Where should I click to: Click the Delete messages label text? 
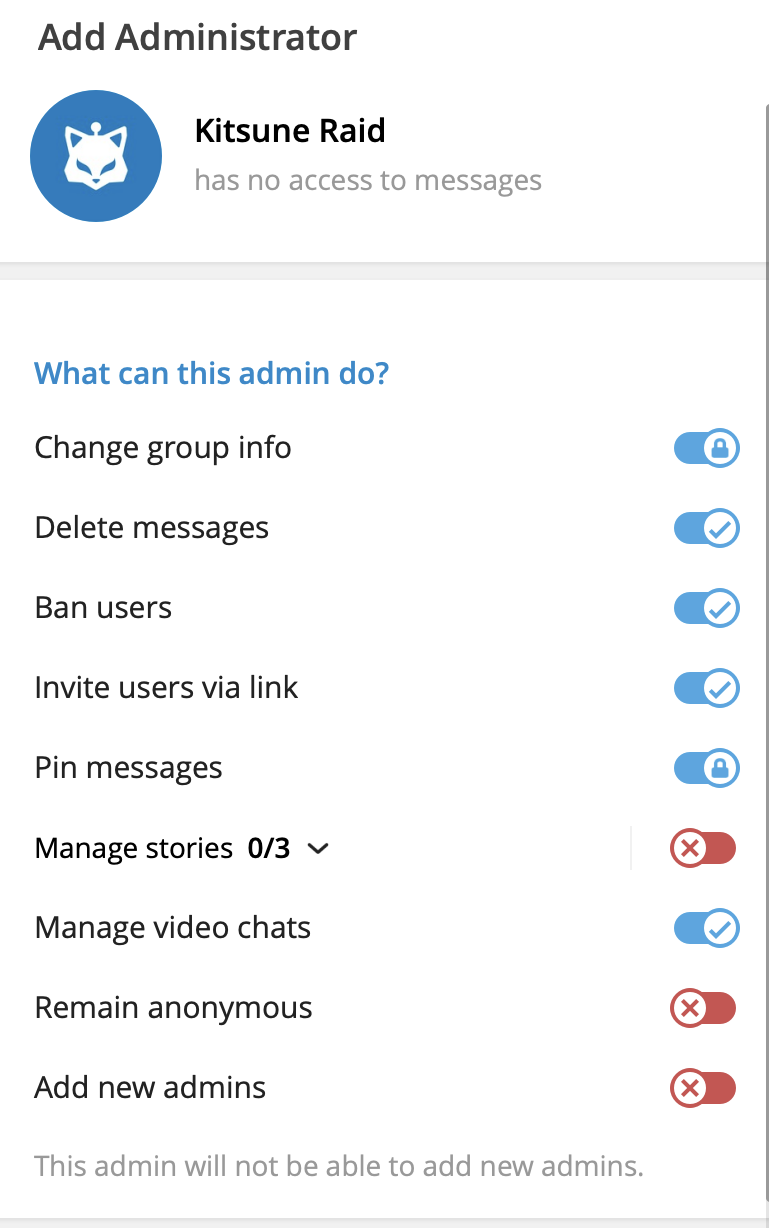pos(152,528)
